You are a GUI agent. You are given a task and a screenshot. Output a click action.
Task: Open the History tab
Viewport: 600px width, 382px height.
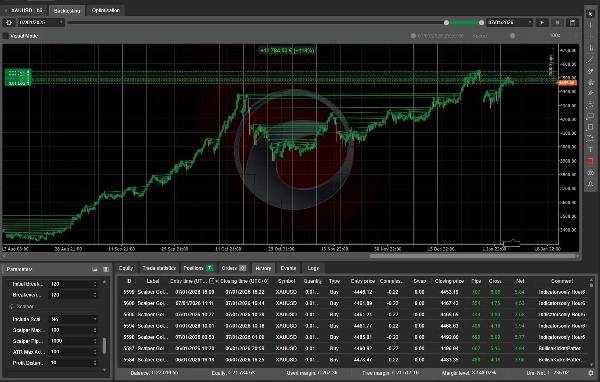(x=263, y=268)
